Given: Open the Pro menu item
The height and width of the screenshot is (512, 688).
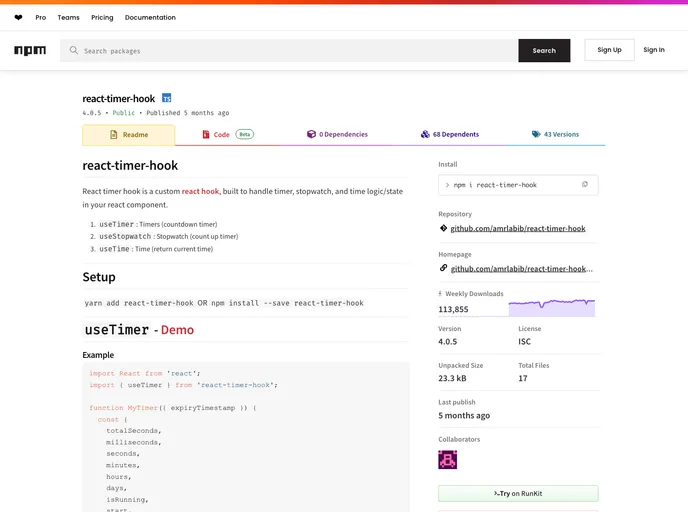Looking at the screenshot, I should (x=41, y=18).
